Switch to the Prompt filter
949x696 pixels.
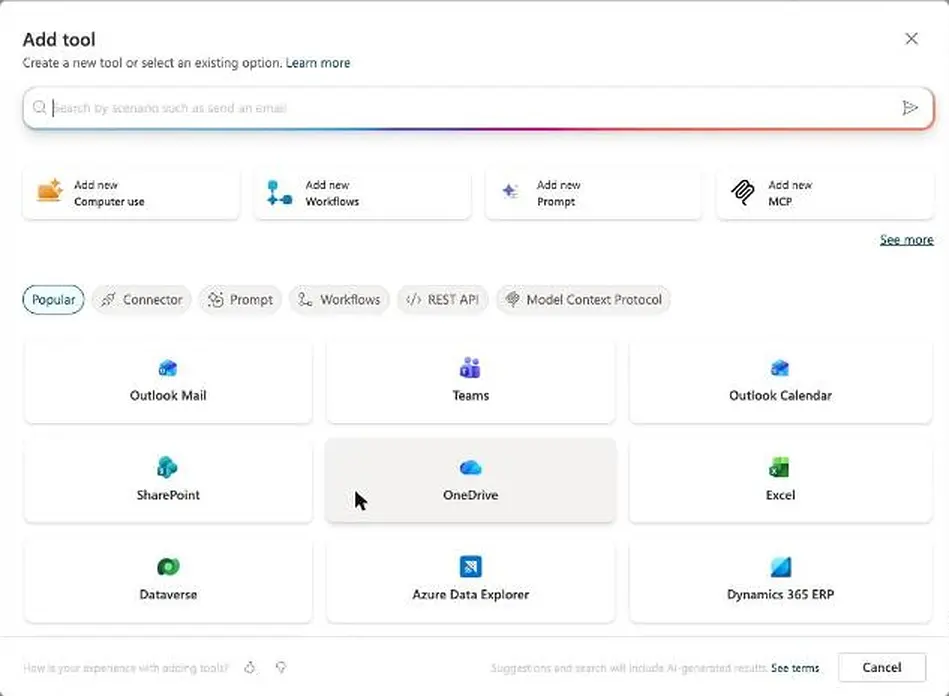[x=240, y=300]
